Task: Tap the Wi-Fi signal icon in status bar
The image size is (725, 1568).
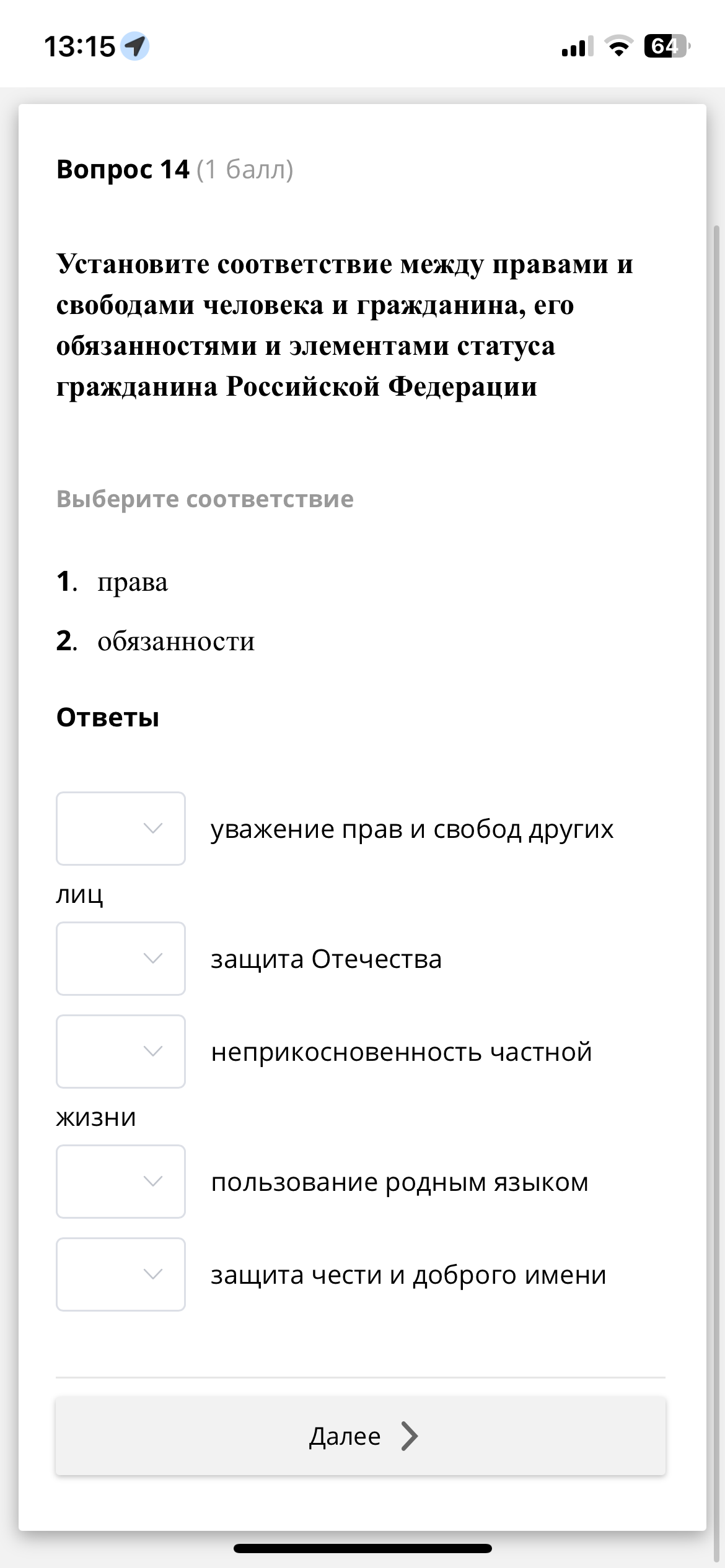Action: [618, 46]
